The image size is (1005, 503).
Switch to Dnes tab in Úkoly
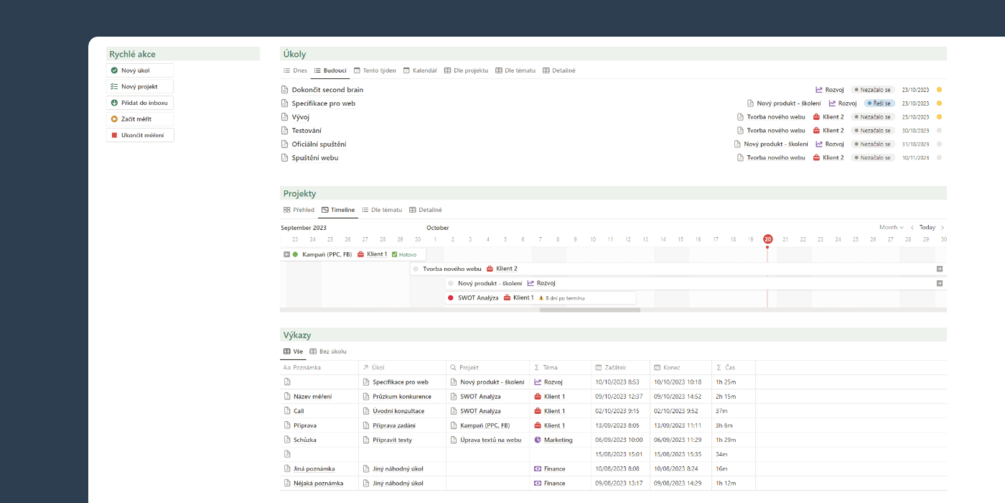pyautogui.click(x=295, y=70)
